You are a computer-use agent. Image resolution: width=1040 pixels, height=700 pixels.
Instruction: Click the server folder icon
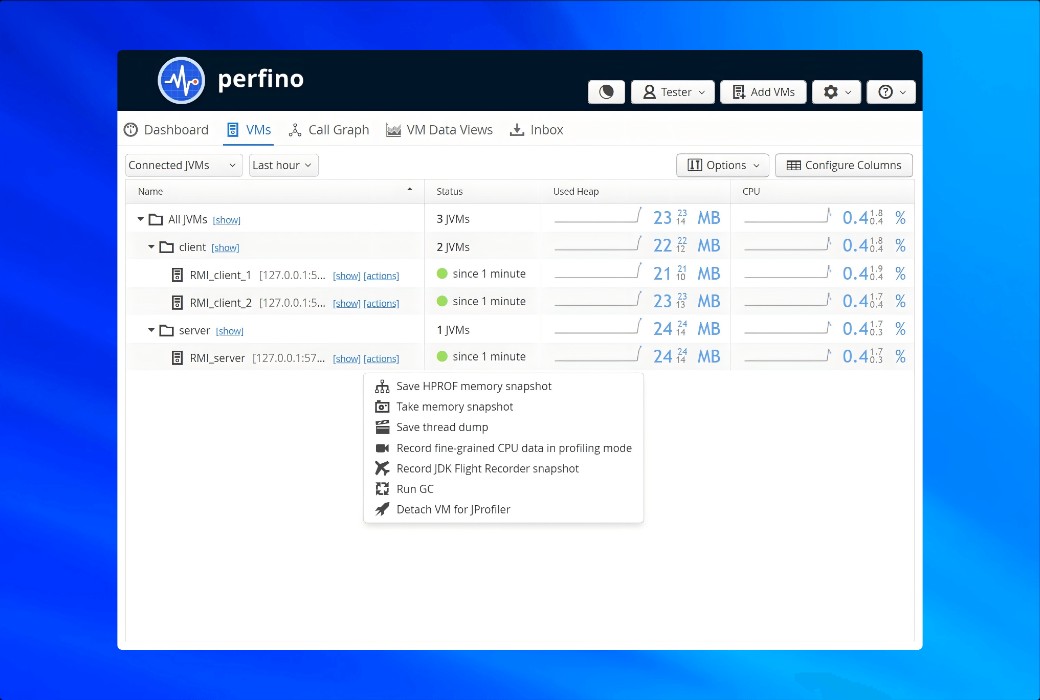(166, 330)
